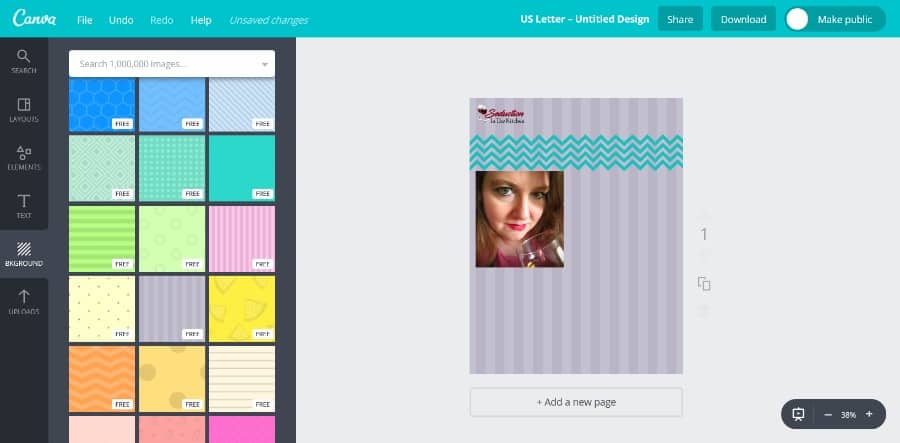Start presentation mode icon
Screen dimensions: 900x443
pyautogui.click(x=798, y=414)
